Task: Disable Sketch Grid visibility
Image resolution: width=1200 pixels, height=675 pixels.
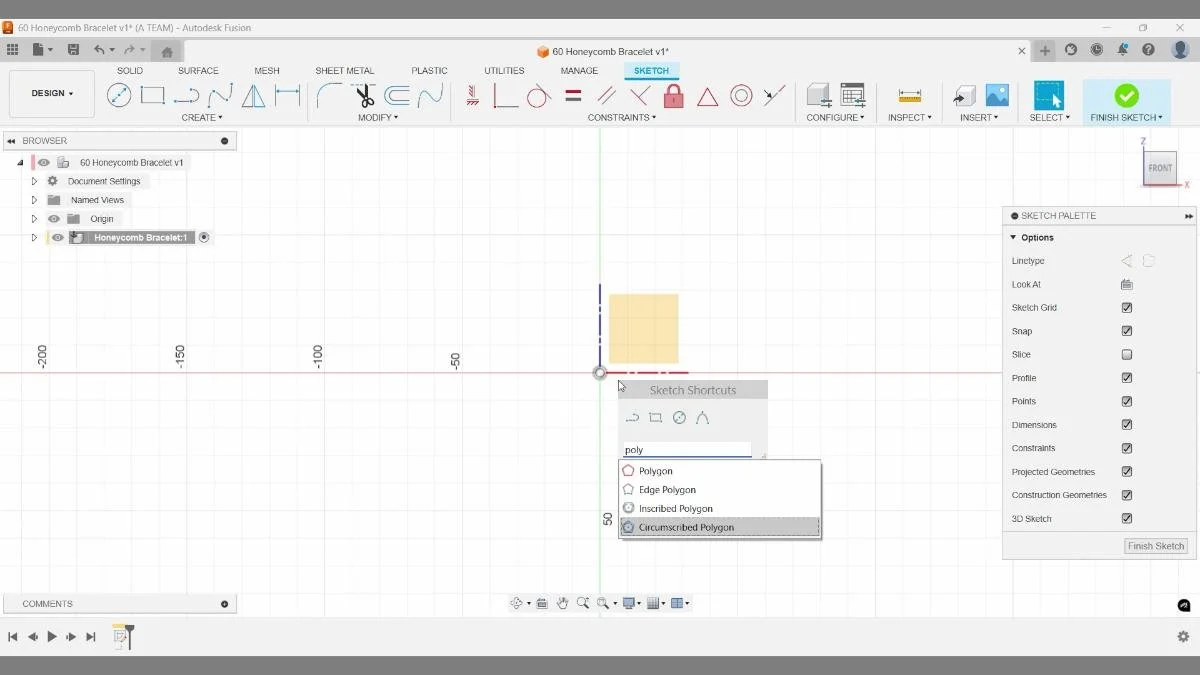Action: tap(1127, 307)
